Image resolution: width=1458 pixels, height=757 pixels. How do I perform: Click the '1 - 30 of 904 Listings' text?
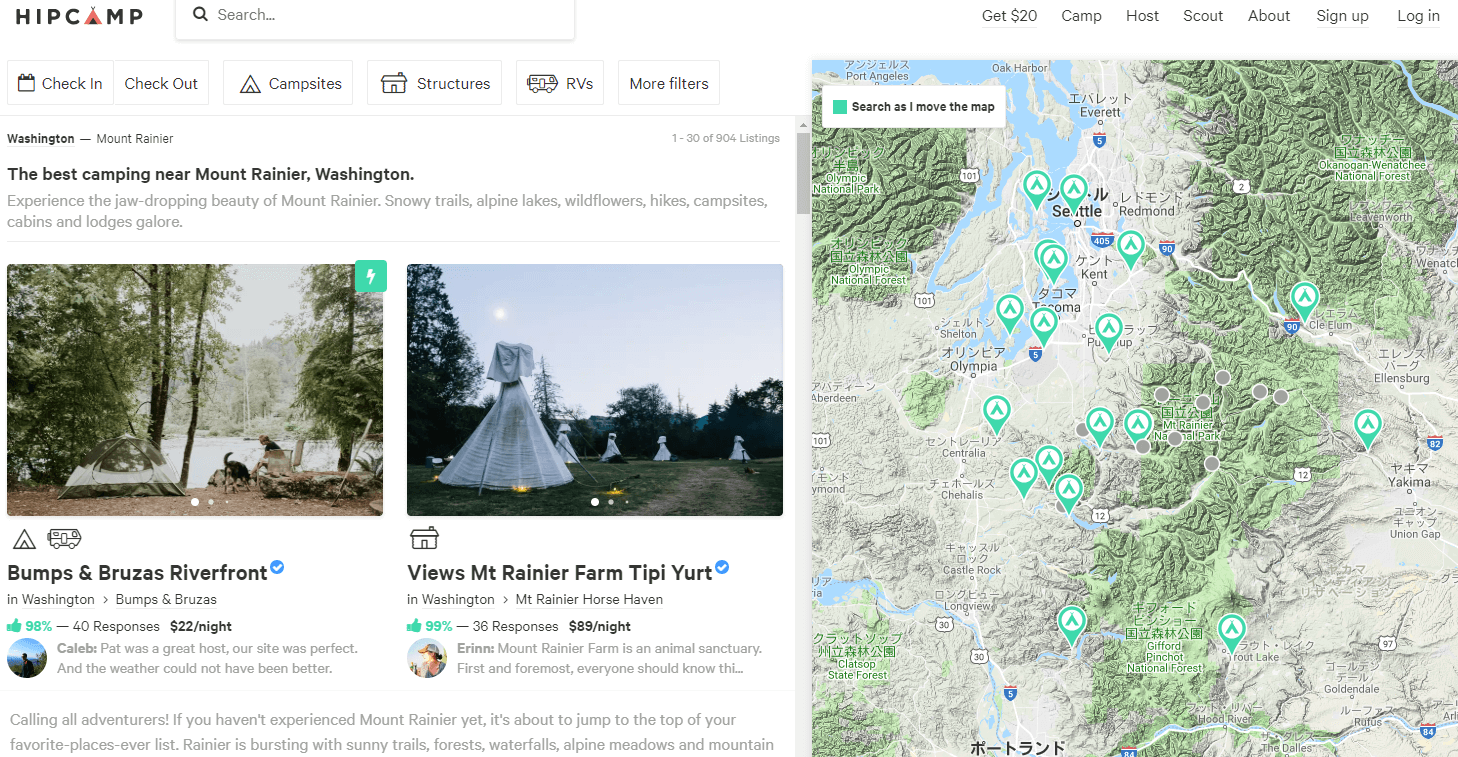(x=726, y=139)
